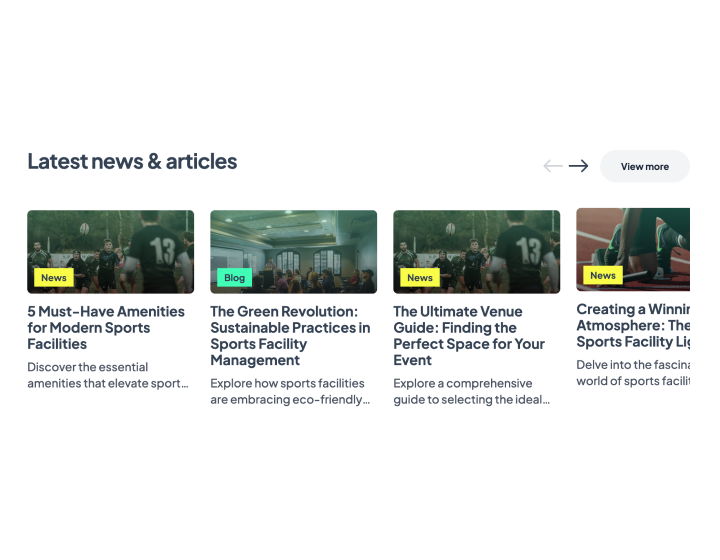Open the Green Revolution article thumbnail

pyautogui.click(x=293, y=252)
